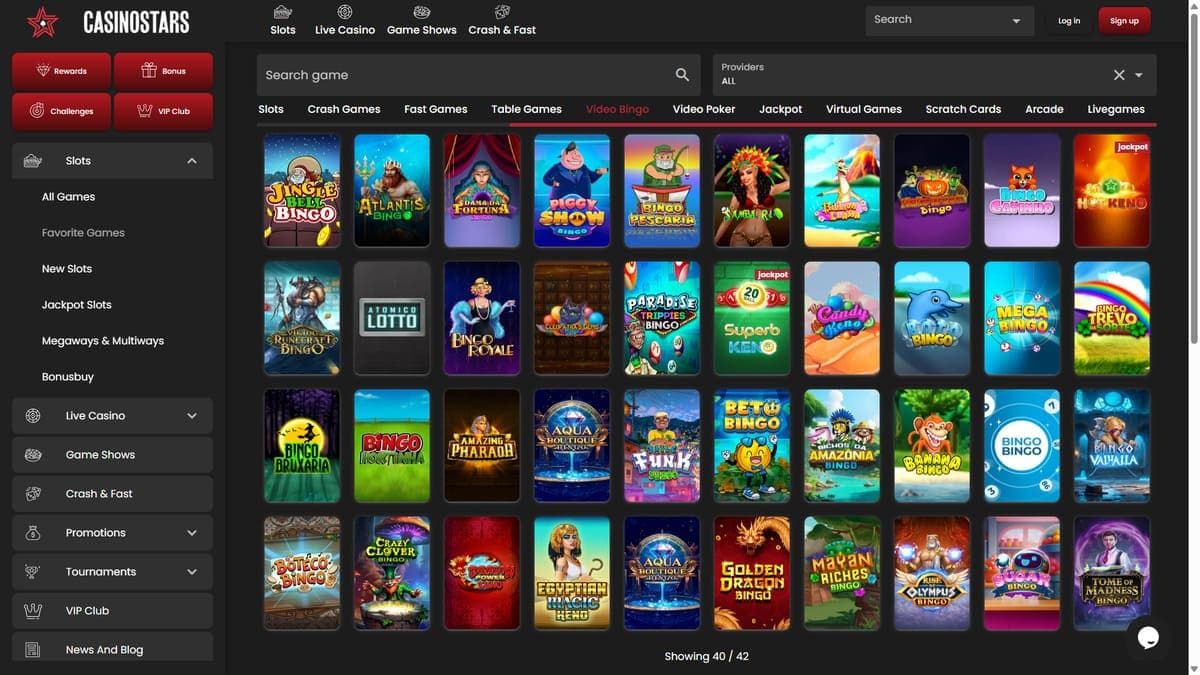Click the Log in button
This screenshot has height=675, width=1200.
point(1069,21)
